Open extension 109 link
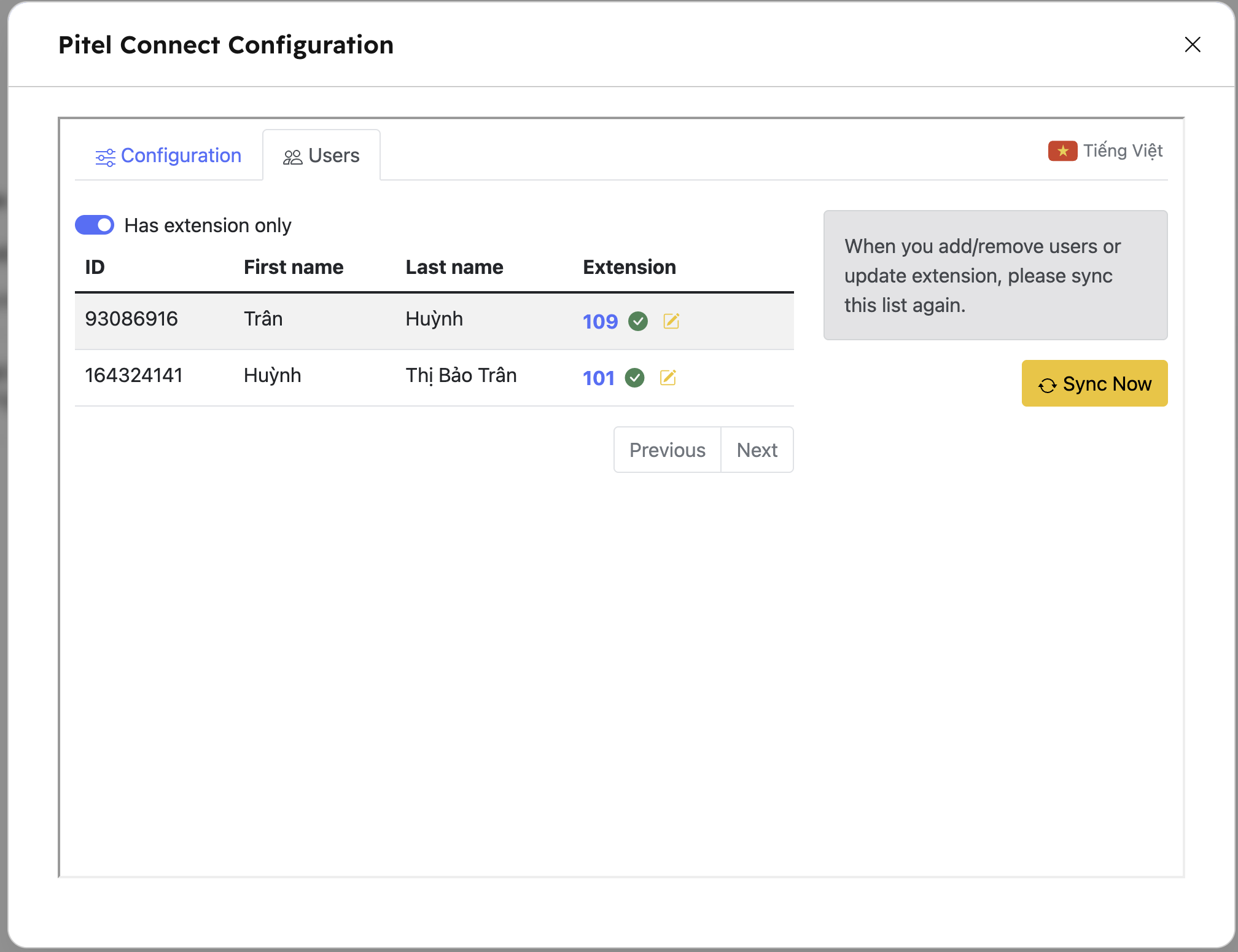The height and width of the screenshot is (952, 1238). click(600, 321)
